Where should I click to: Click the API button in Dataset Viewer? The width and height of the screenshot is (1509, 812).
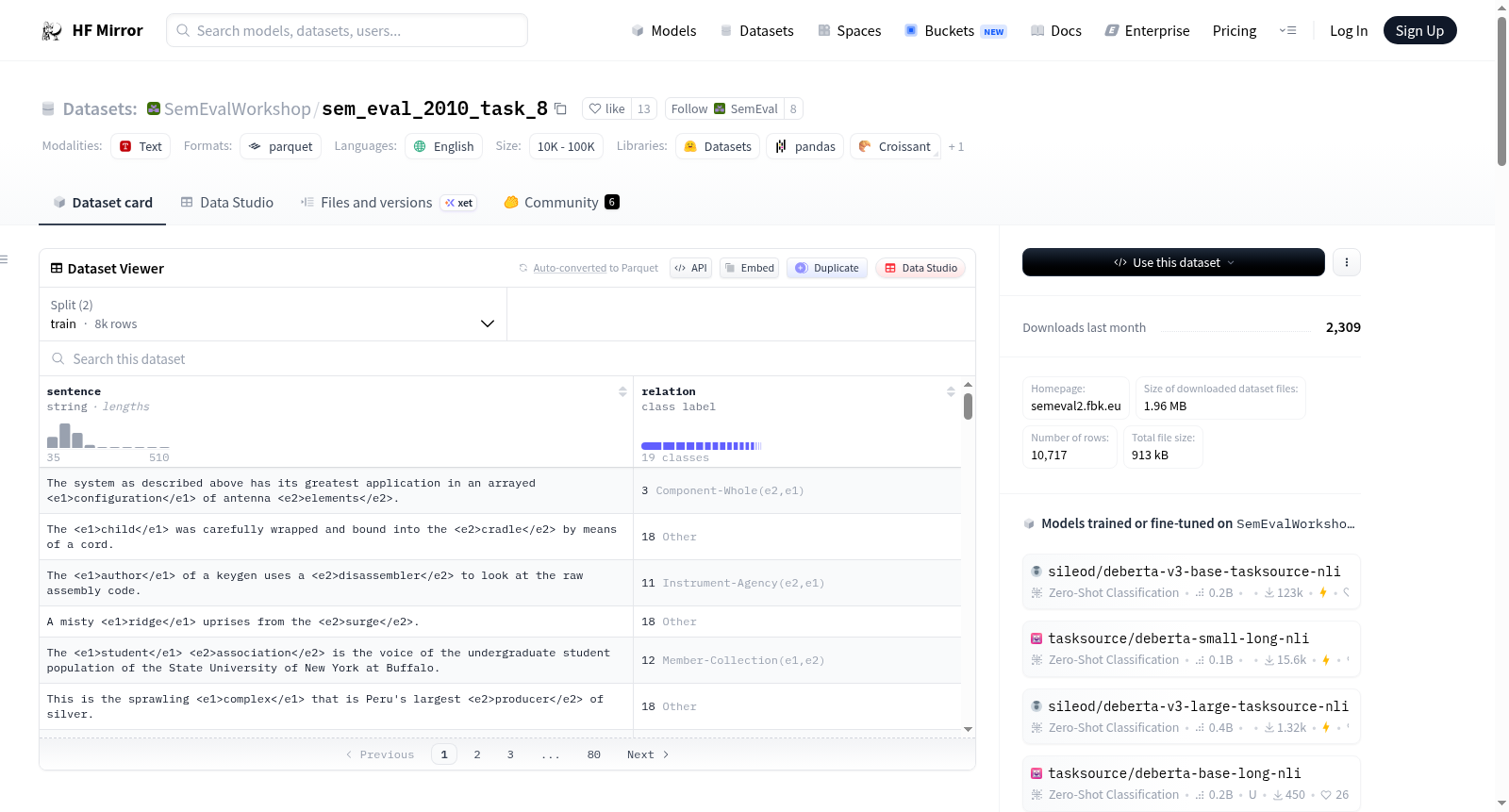[x=690, y=268]
